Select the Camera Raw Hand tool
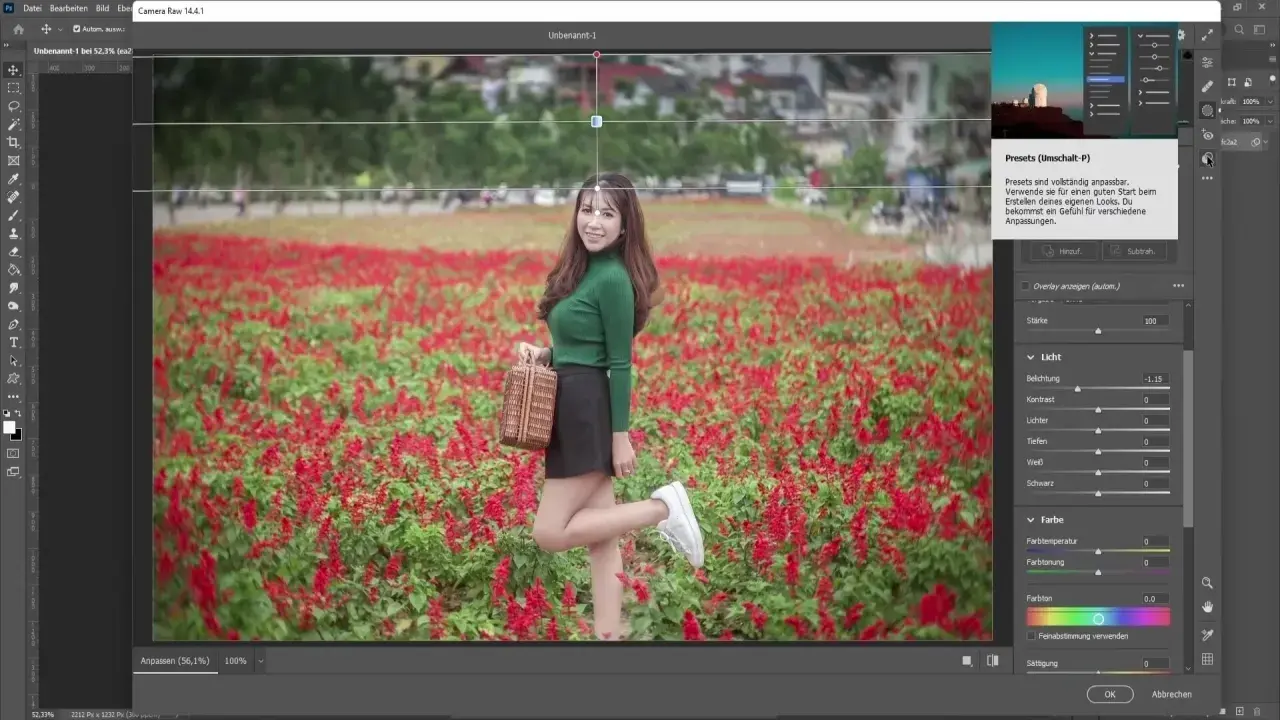 [x=1208, y=607]
